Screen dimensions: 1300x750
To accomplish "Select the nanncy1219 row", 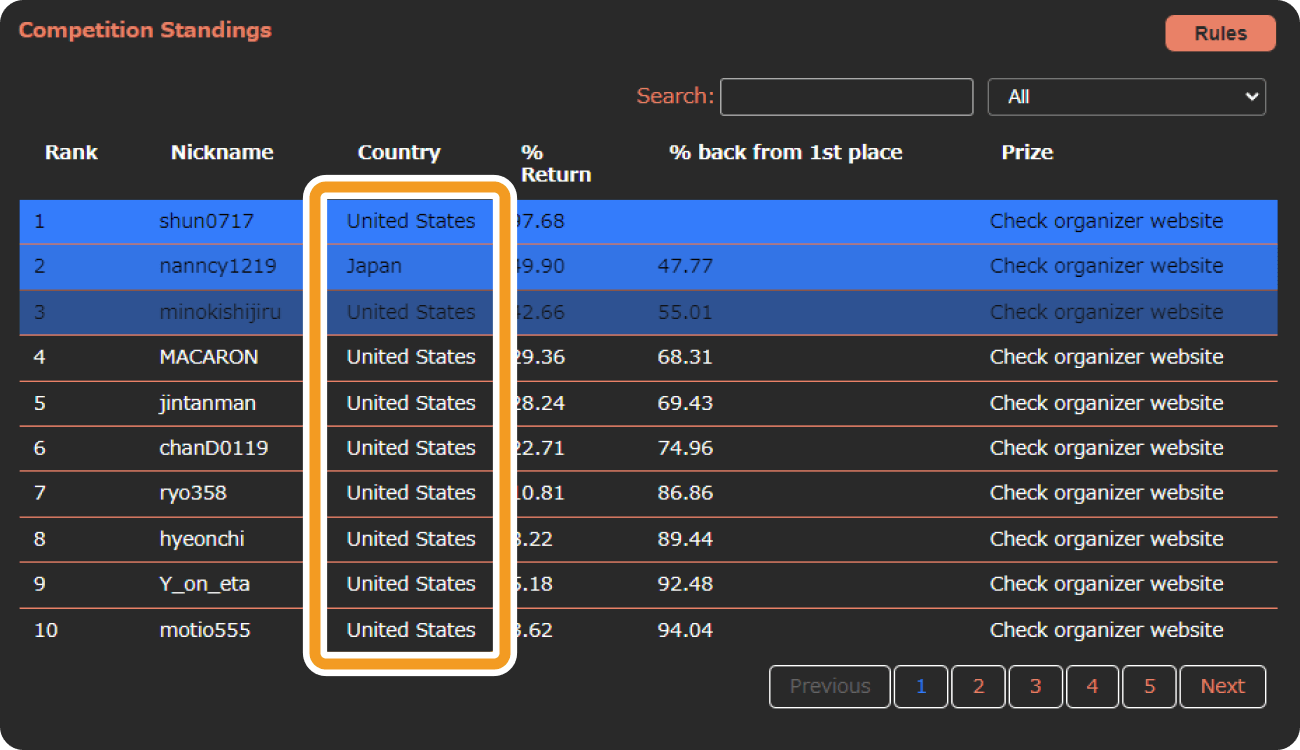I will tap(649, 267).
